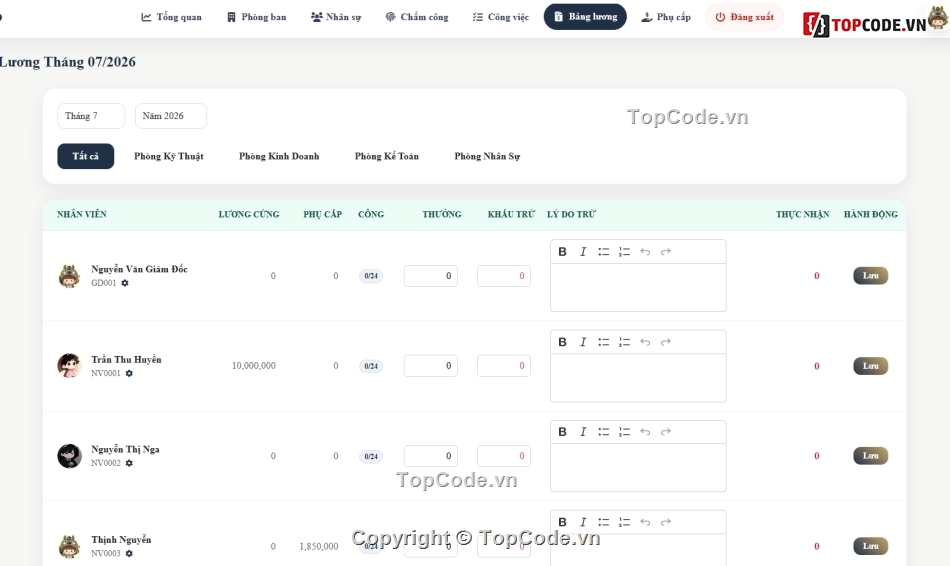Viewport: 950px width, 566px height.
Task: Click Trần Thu Huyền's avatar
Action: [69, 366]
